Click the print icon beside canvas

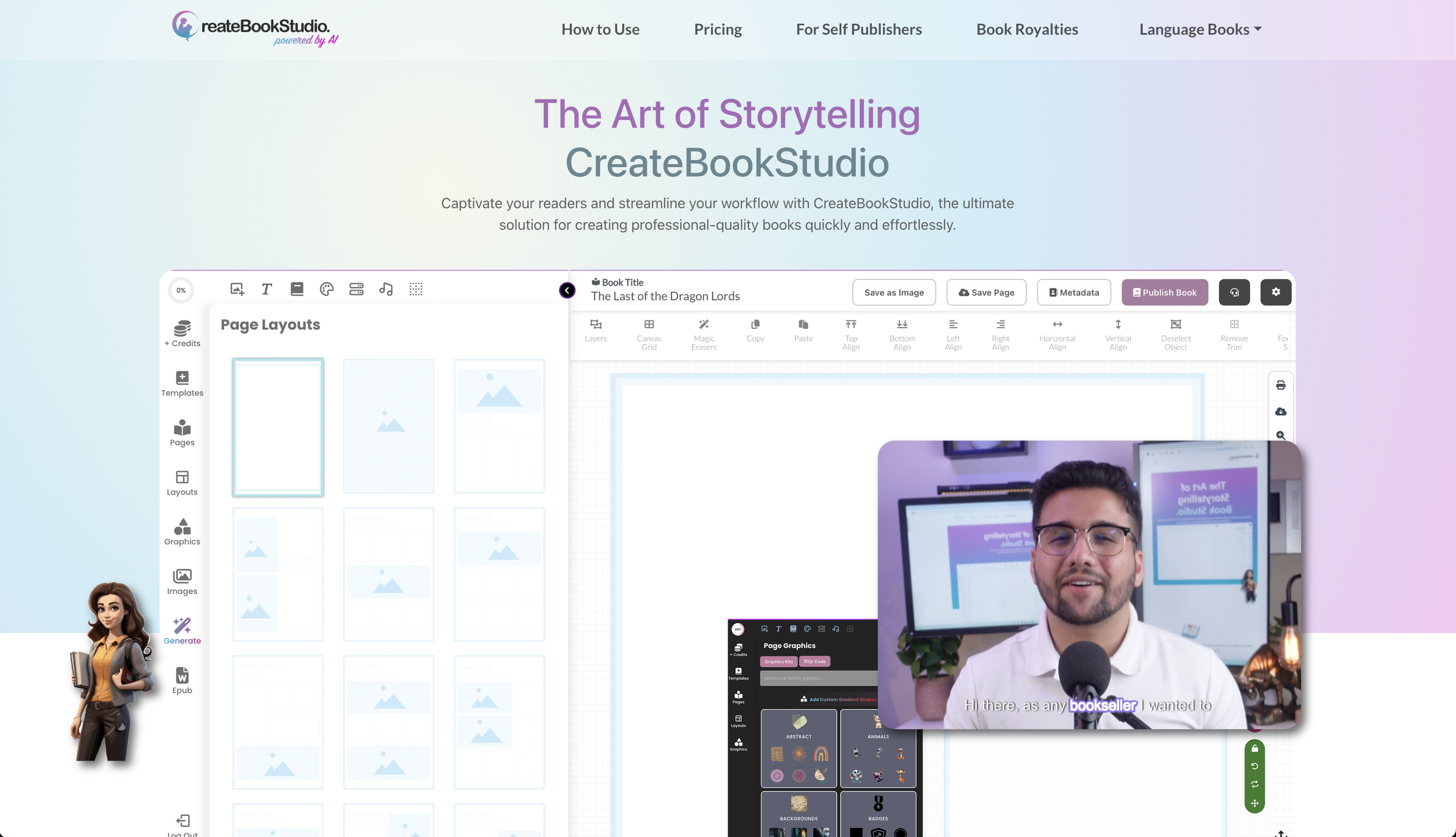pos(1281,385)
